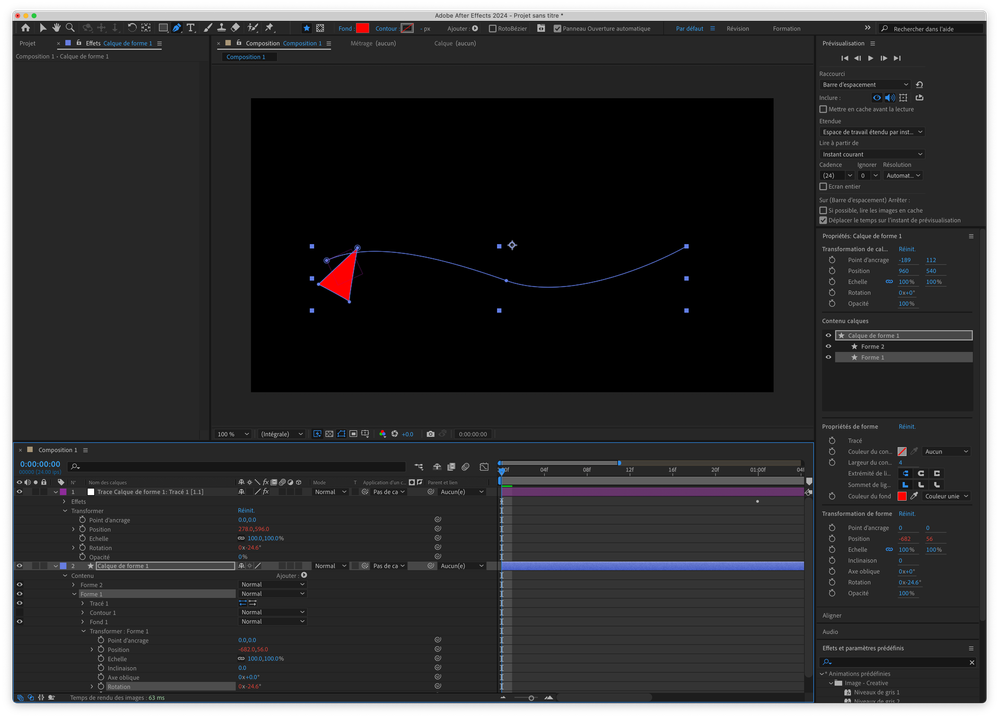Image resolution: width=999 pixels, height=718 pixels.
Task: Hide the Forme 2 shape in timeline
Action: click(x=19, y=585)
